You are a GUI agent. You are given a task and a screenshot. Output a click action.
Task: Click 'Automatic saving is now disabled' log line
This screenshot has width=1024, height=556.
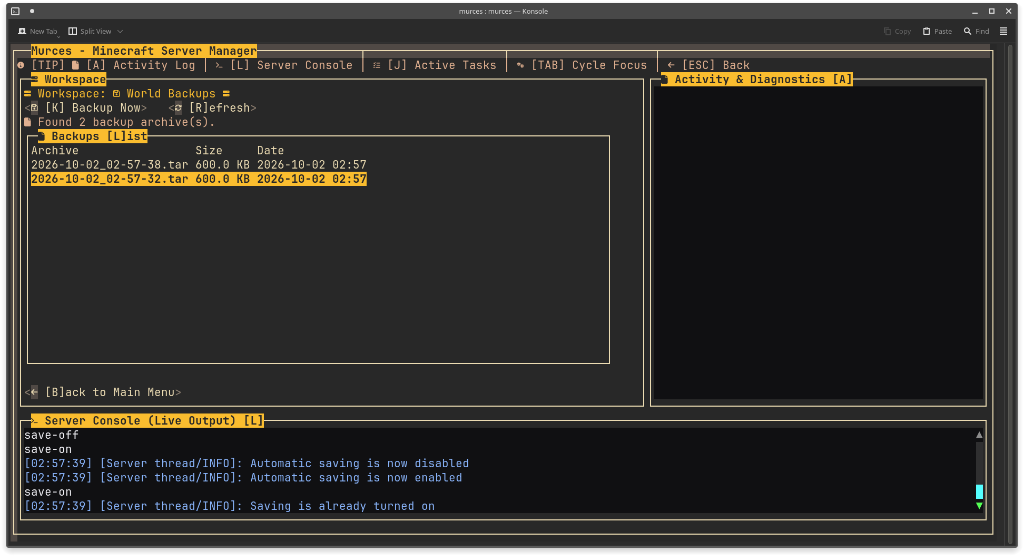246,463
